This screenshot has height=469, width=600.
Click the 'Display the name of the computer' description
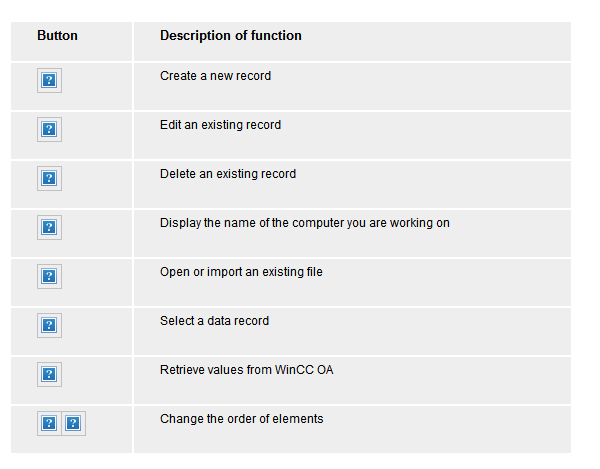[x=304, y=223]
